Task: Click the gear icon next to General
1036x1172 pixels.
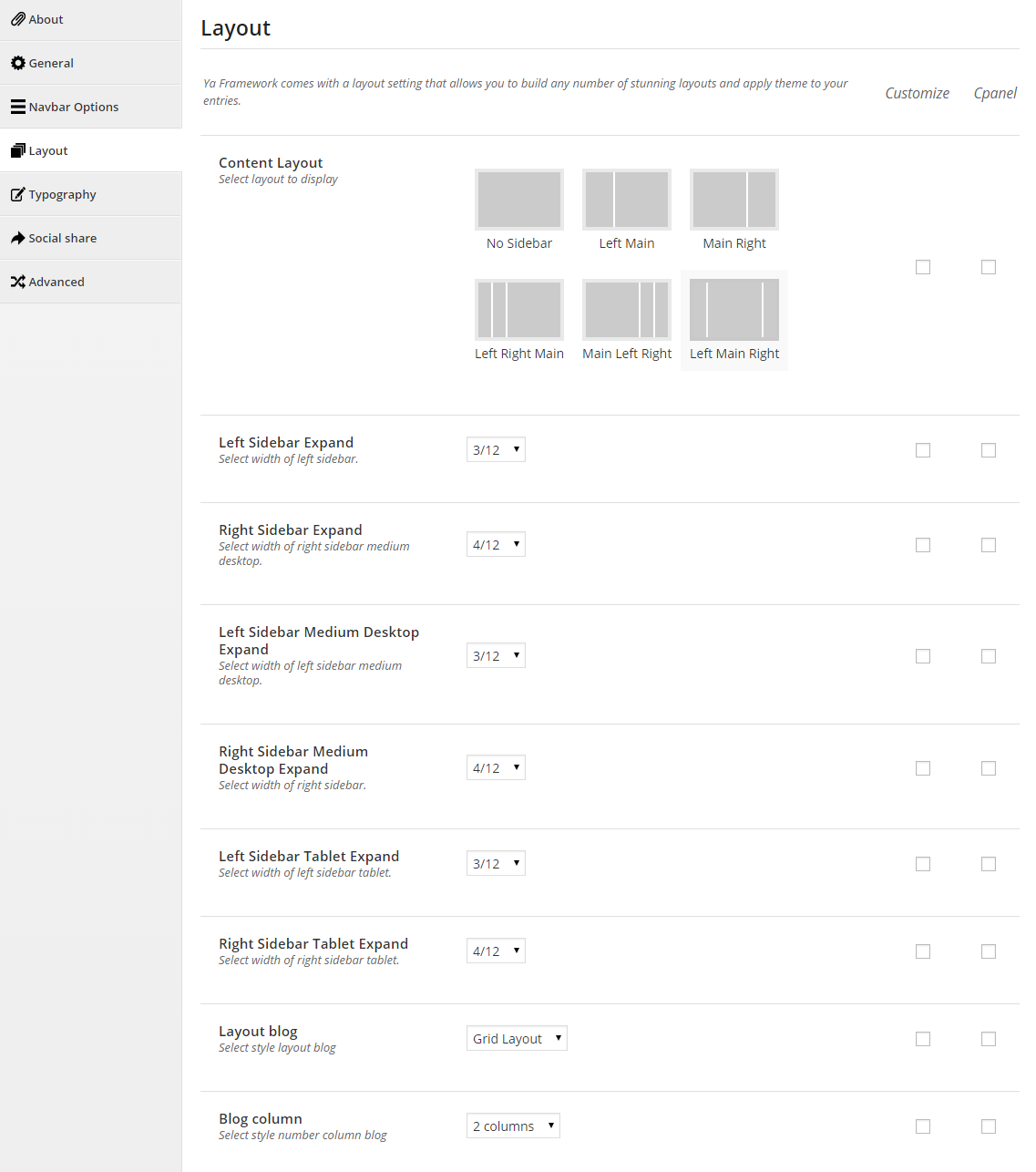Action: pos(17,63)
